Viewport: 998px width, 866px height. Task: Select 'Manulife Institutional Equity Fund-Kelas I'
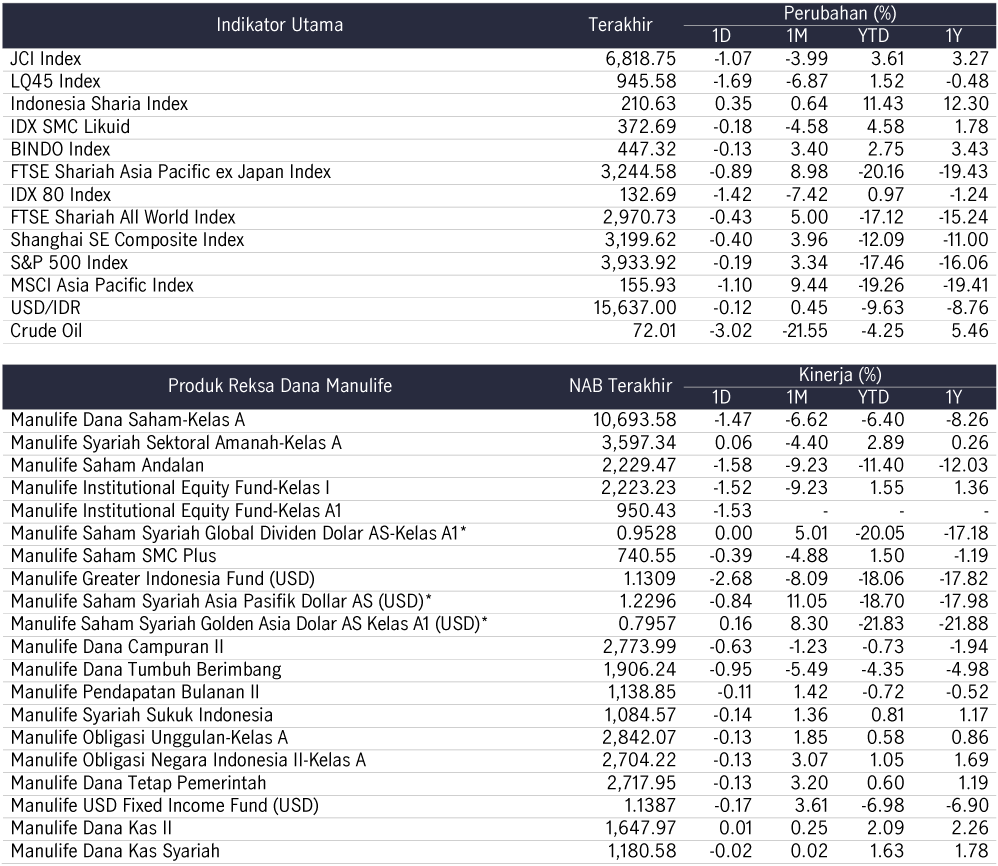[x=170, y=488]
